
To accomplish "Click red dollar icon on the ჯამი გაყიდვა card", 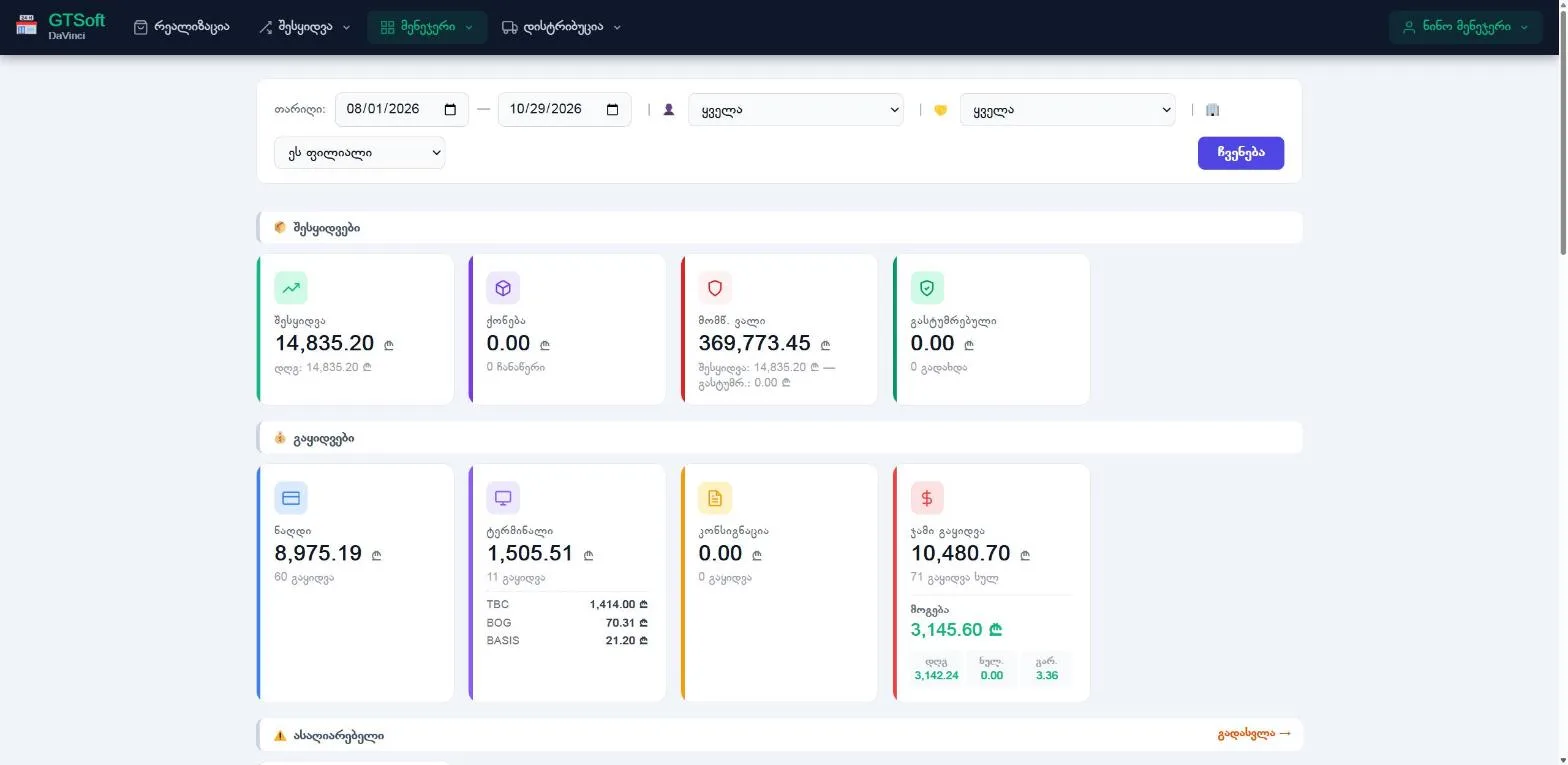I will point(927,498).
